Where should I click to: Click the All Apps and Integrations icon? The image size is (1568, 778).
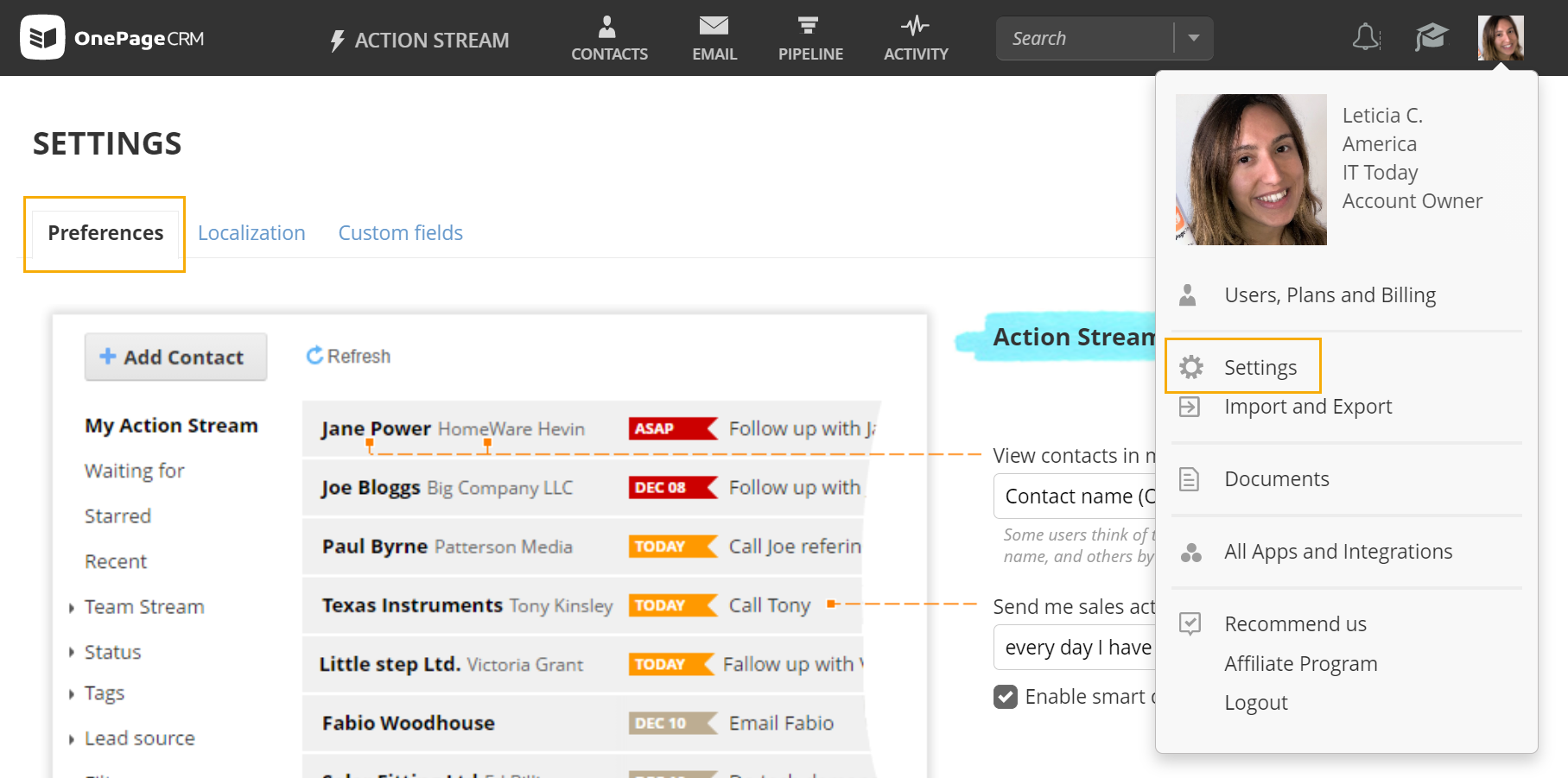point(1191,552)
